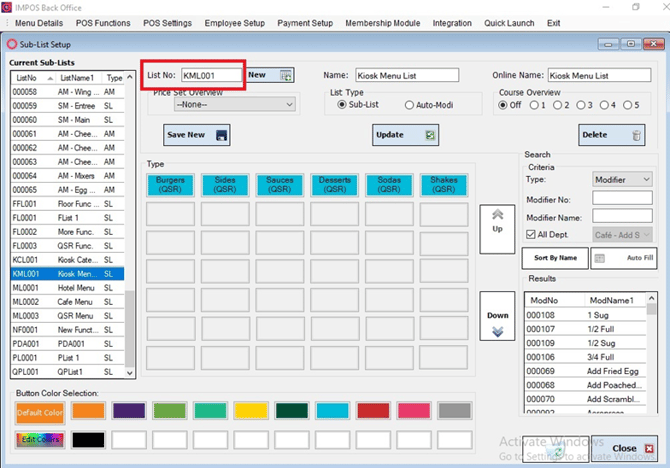This screenshot has height=468, width=670.
Task: Set Course Overview to 3
Action: [580, 105]
